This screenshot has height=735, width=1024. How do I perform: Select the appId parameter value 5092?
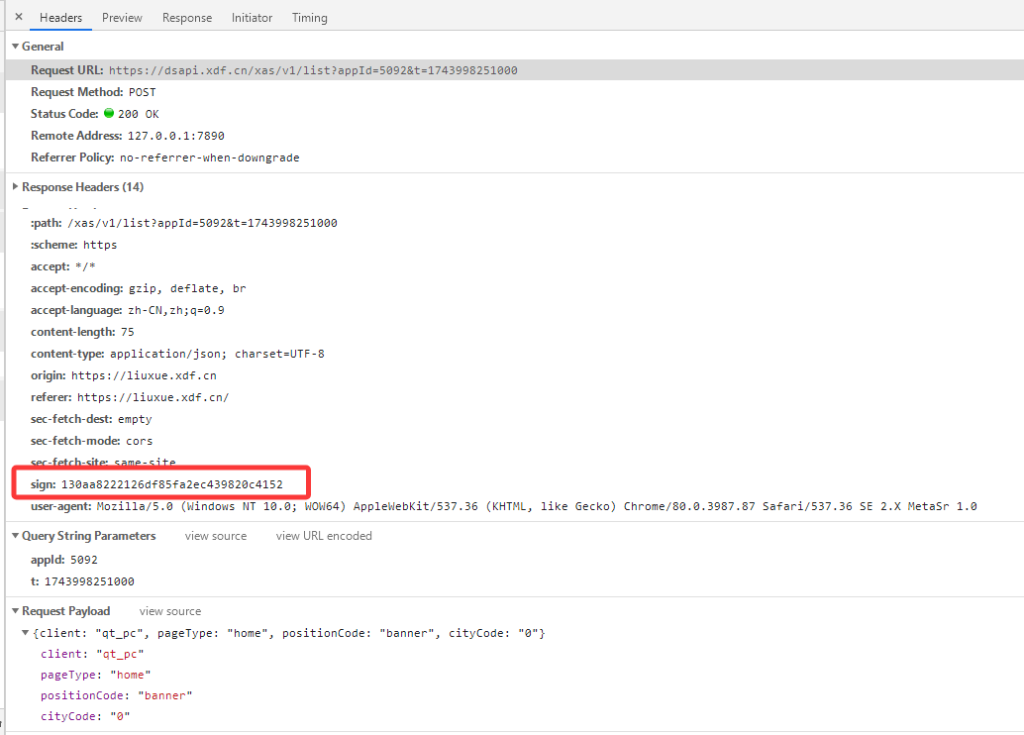click(84, 560)
